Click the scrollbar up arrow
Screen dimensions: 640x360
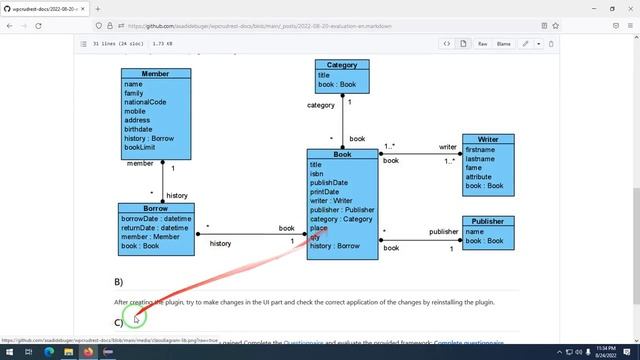(636, 38)
